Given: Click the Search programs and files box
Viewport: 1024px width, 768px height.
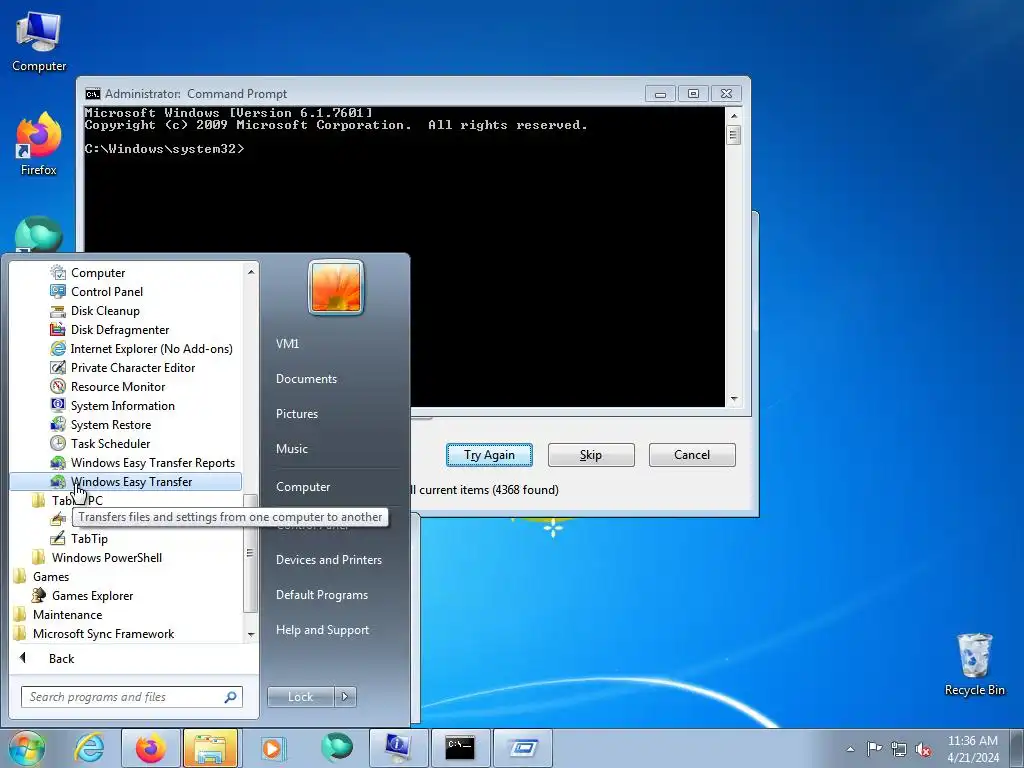Looking at the screenshot, I should (x=131, y=697).
